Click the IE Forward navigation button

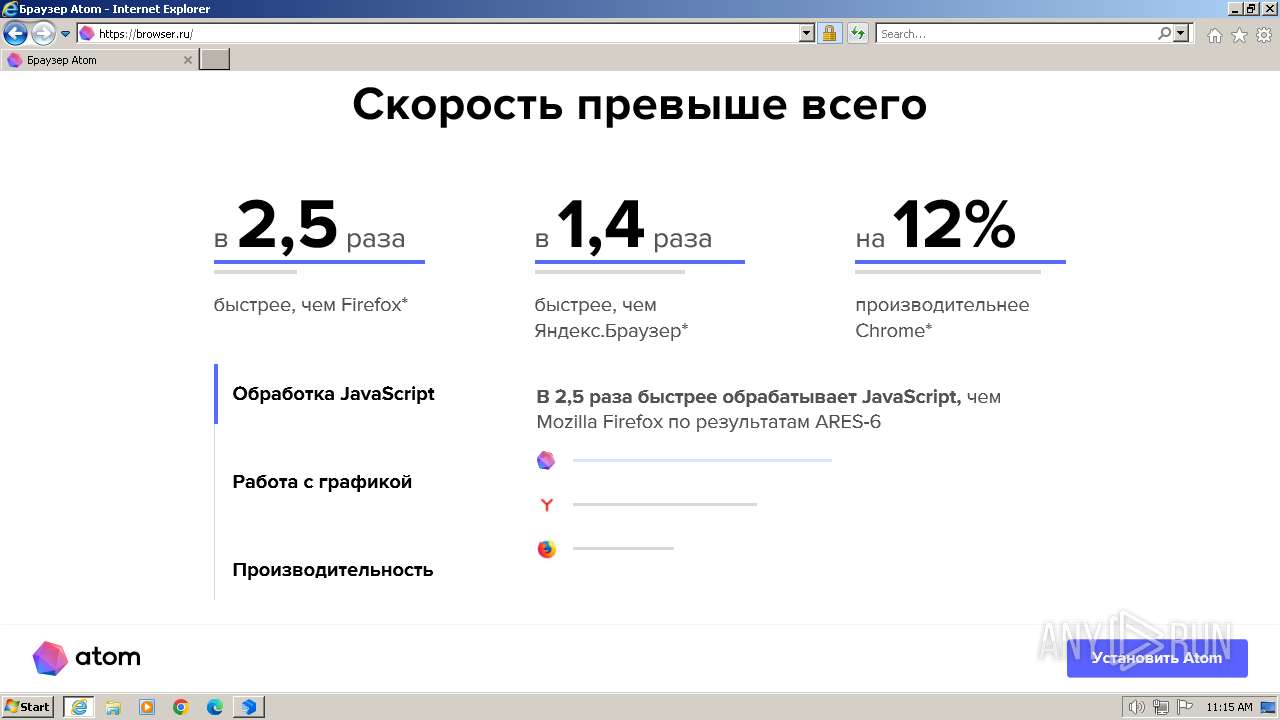point(43,34)
